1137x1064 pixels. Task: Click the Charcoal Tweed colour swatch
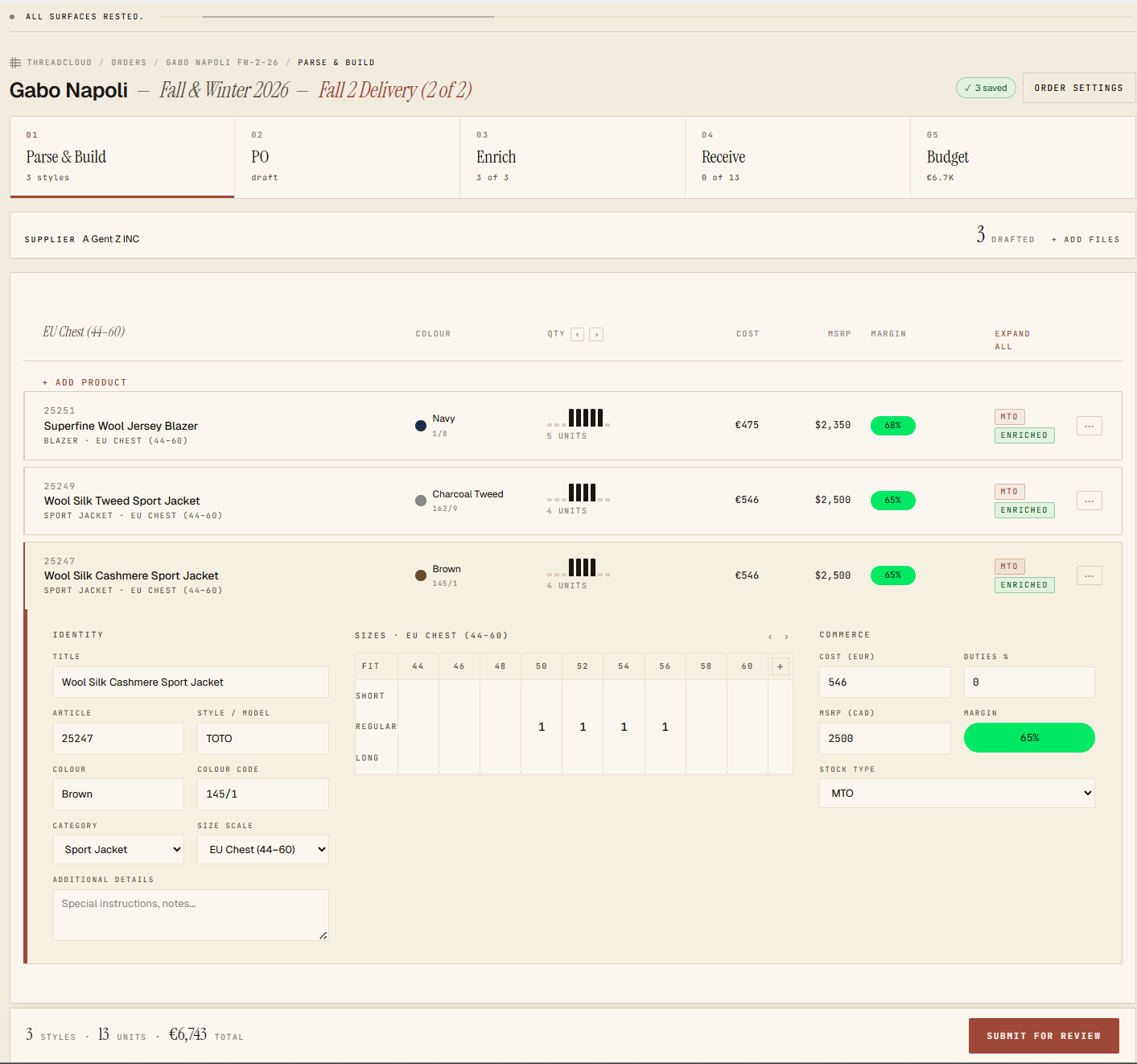pyautogui.click(x=421, y=501)
